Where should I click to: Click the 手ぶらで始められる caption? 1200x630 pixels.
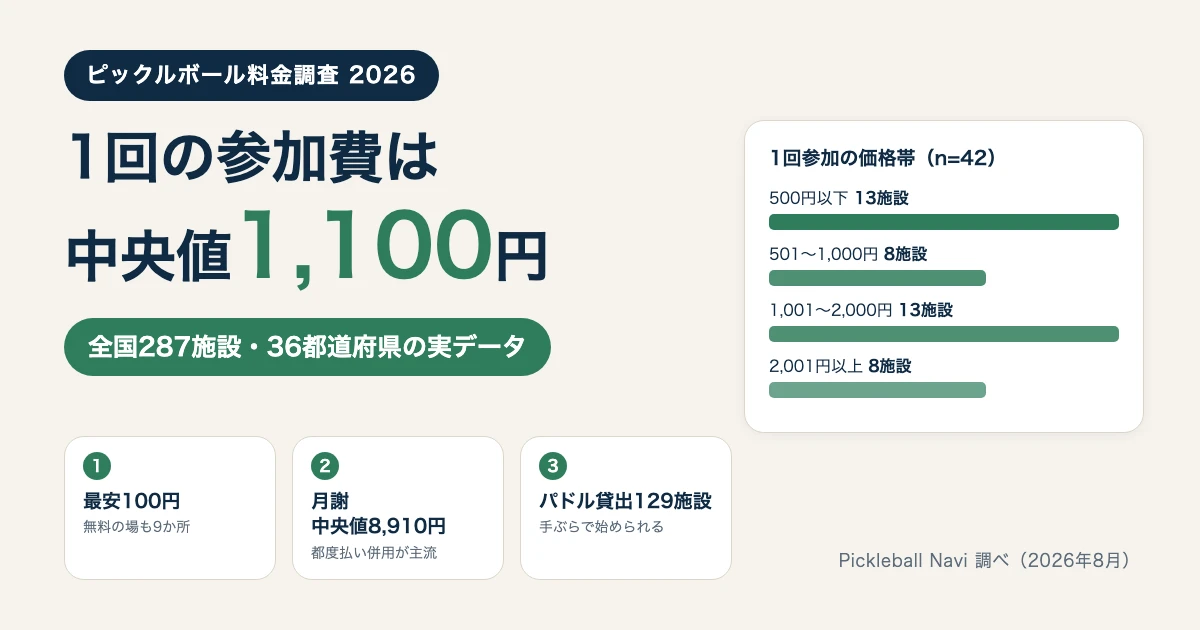click(601, 526)
